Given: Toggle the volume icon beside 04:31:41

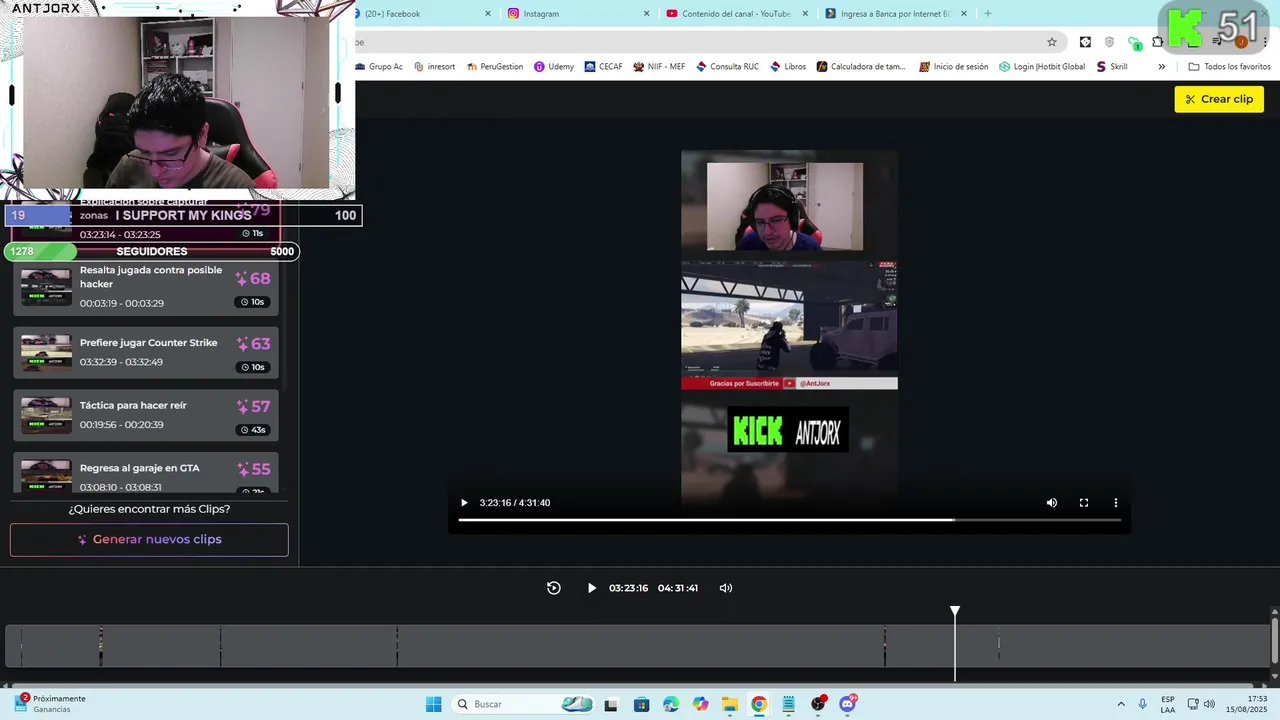Looking at the screenshot, I should pos(726,588).
